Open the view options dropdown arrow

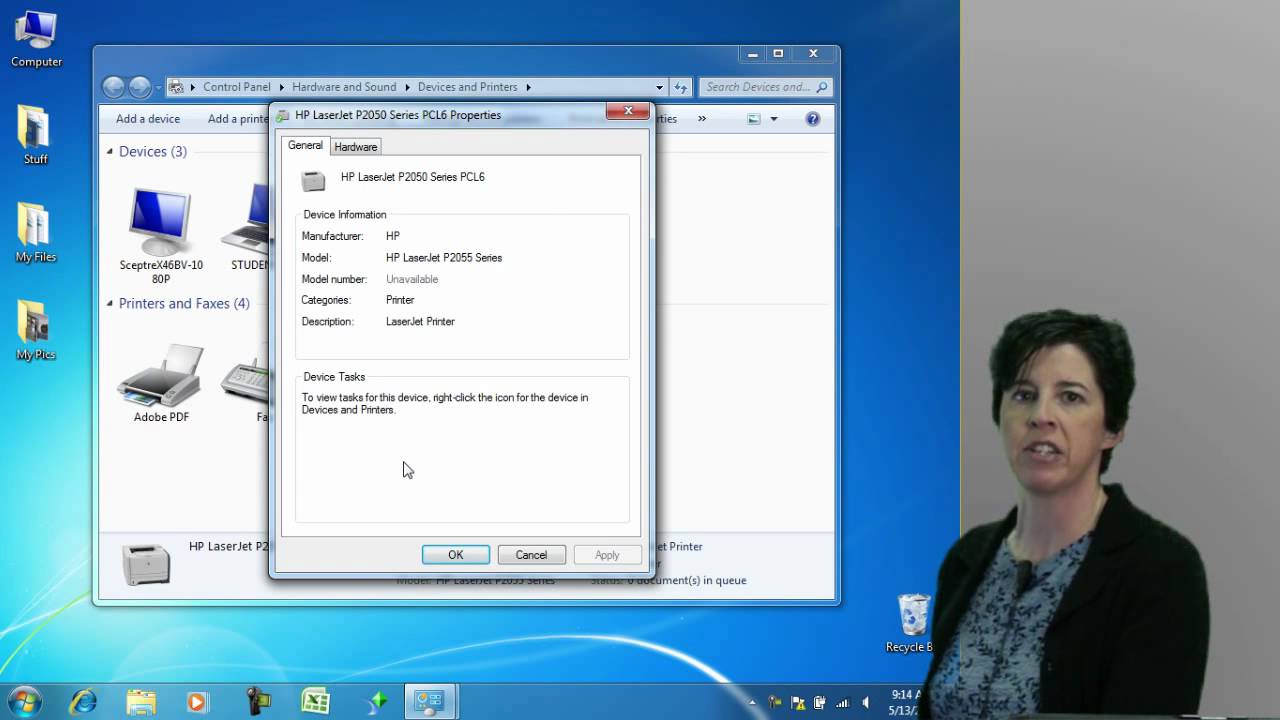tap(773, 119)
